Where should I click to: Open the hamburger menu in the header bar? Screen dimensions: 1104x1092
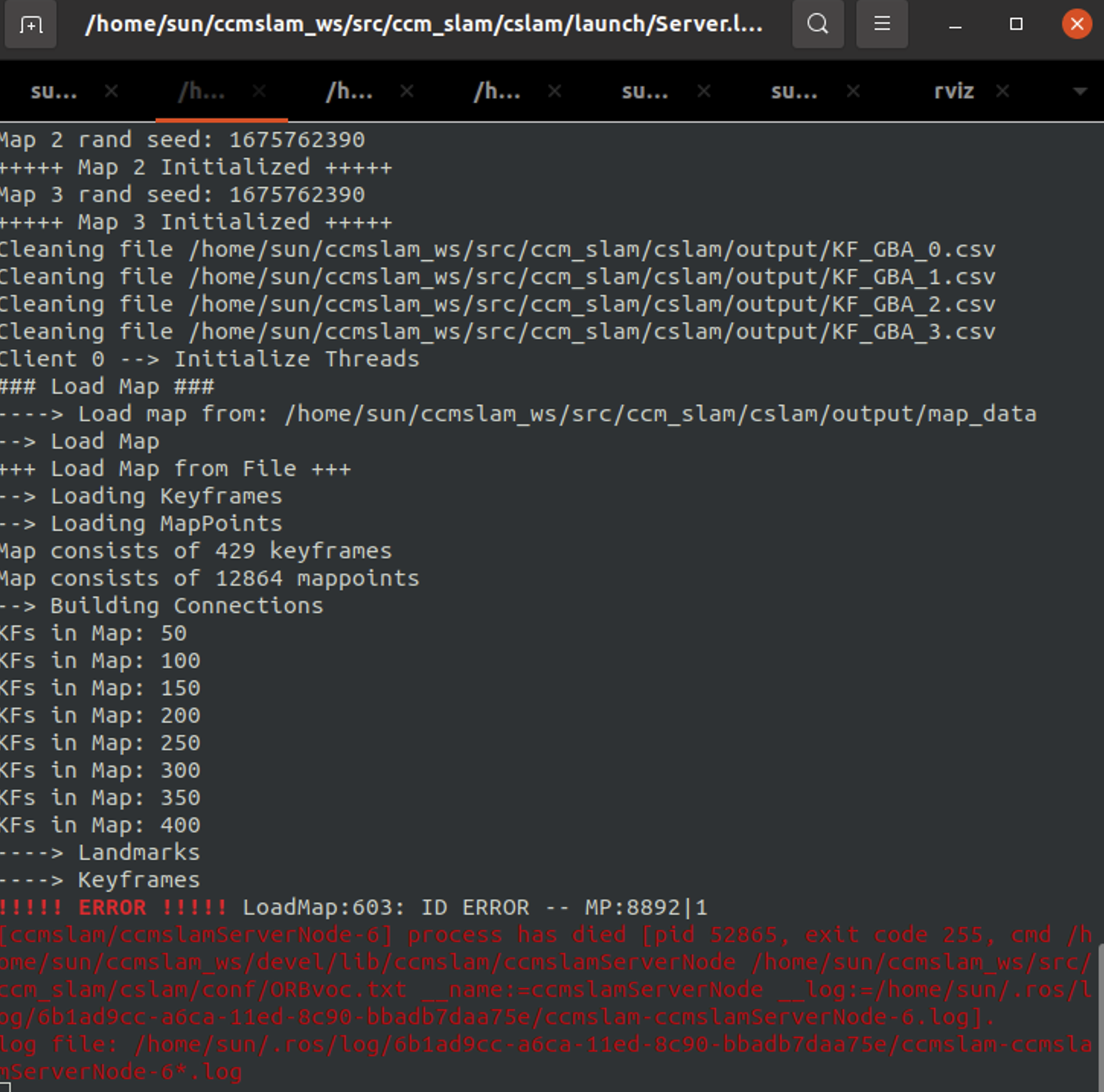(x=882, y=24)
